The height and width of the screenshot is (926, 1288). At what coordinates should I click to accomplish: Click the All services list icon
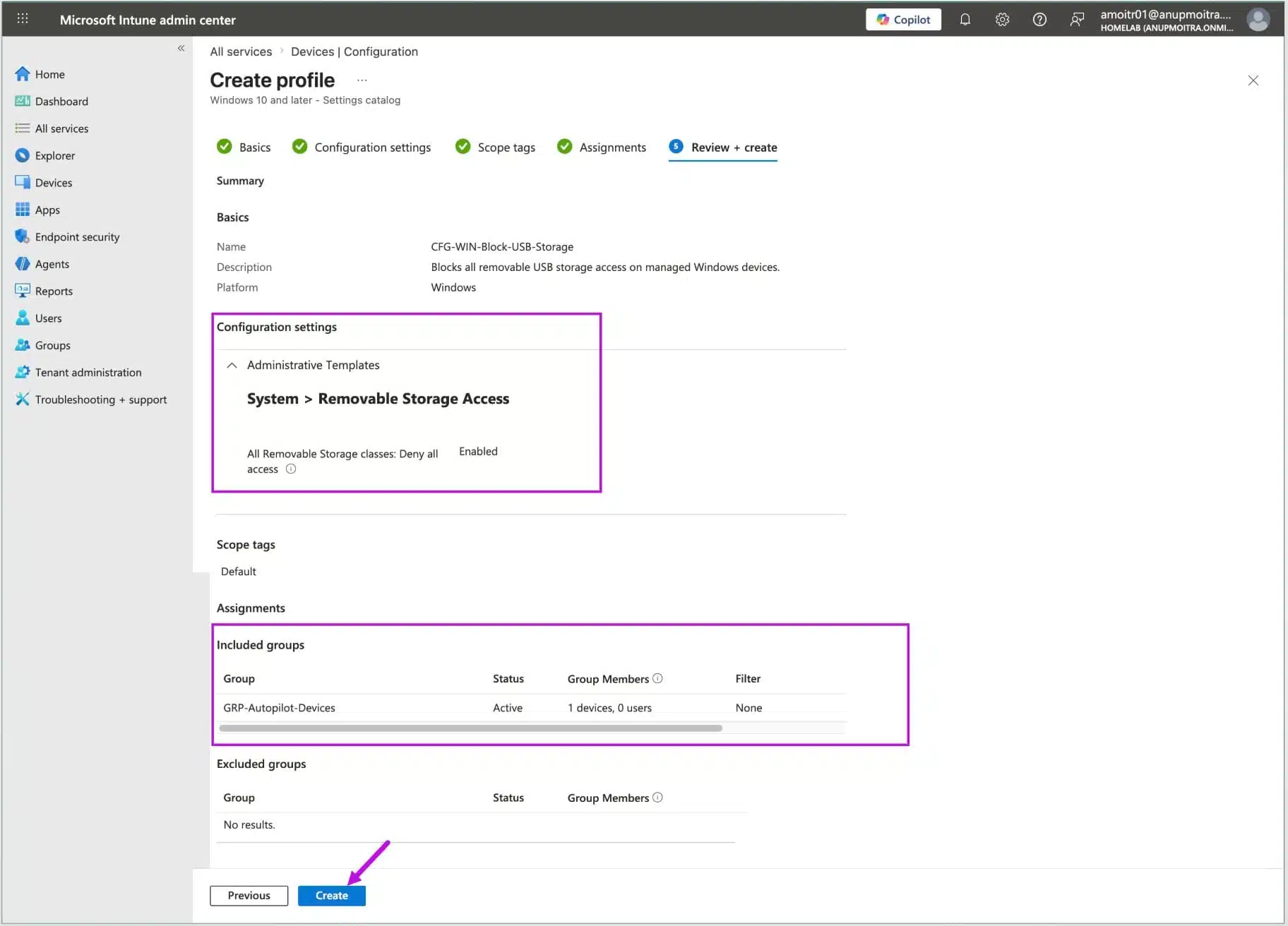click(23, 128)
